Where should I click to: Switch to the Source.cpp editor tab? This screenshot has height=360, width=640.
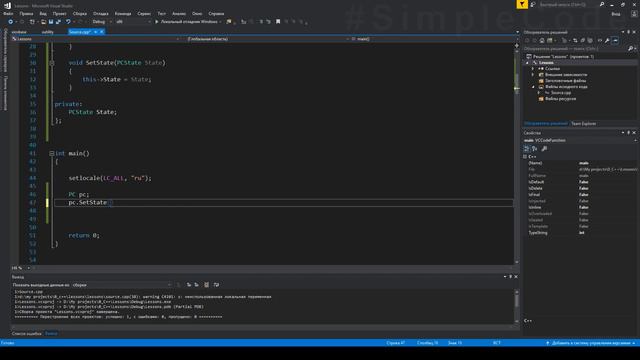tap(79, 32)
